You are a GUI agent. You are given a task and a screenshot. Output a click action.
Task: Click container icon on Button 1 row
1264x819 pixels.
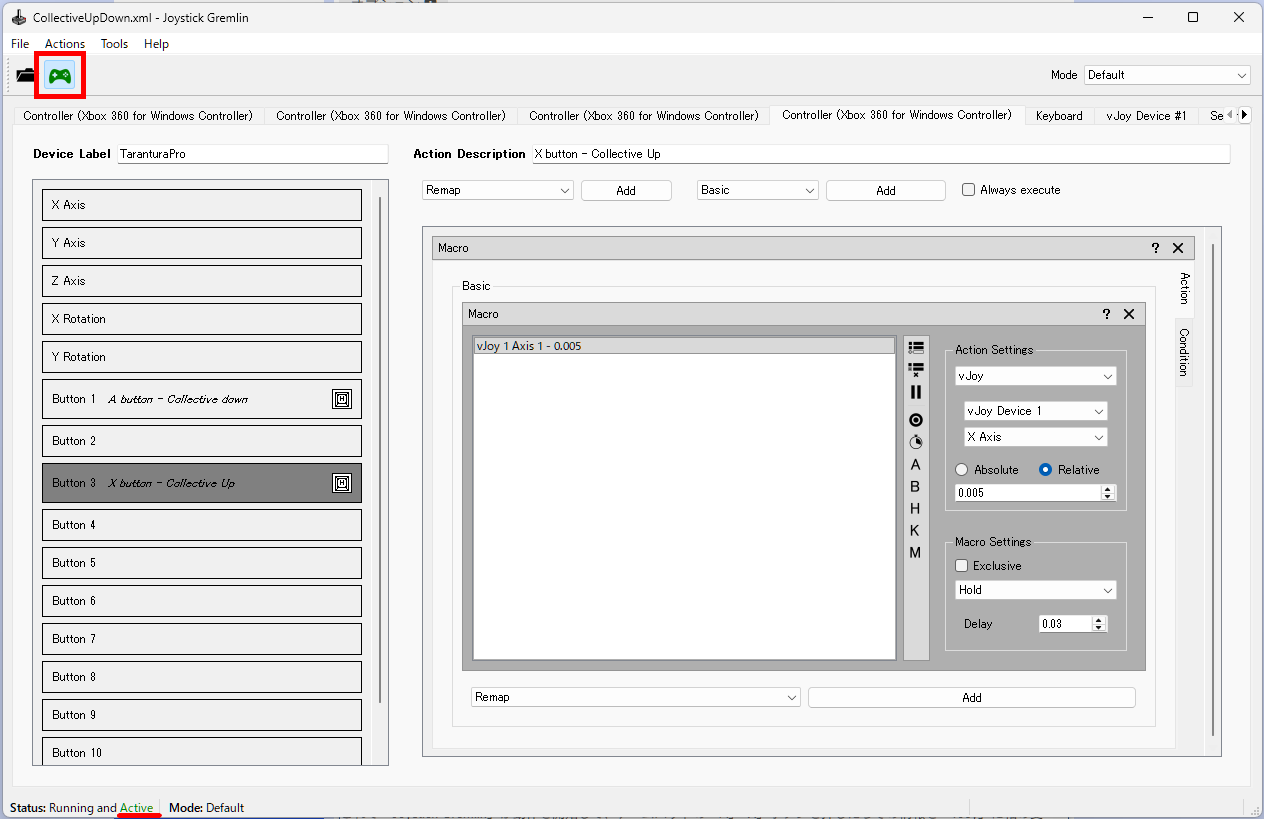click(x=342, y=399)
